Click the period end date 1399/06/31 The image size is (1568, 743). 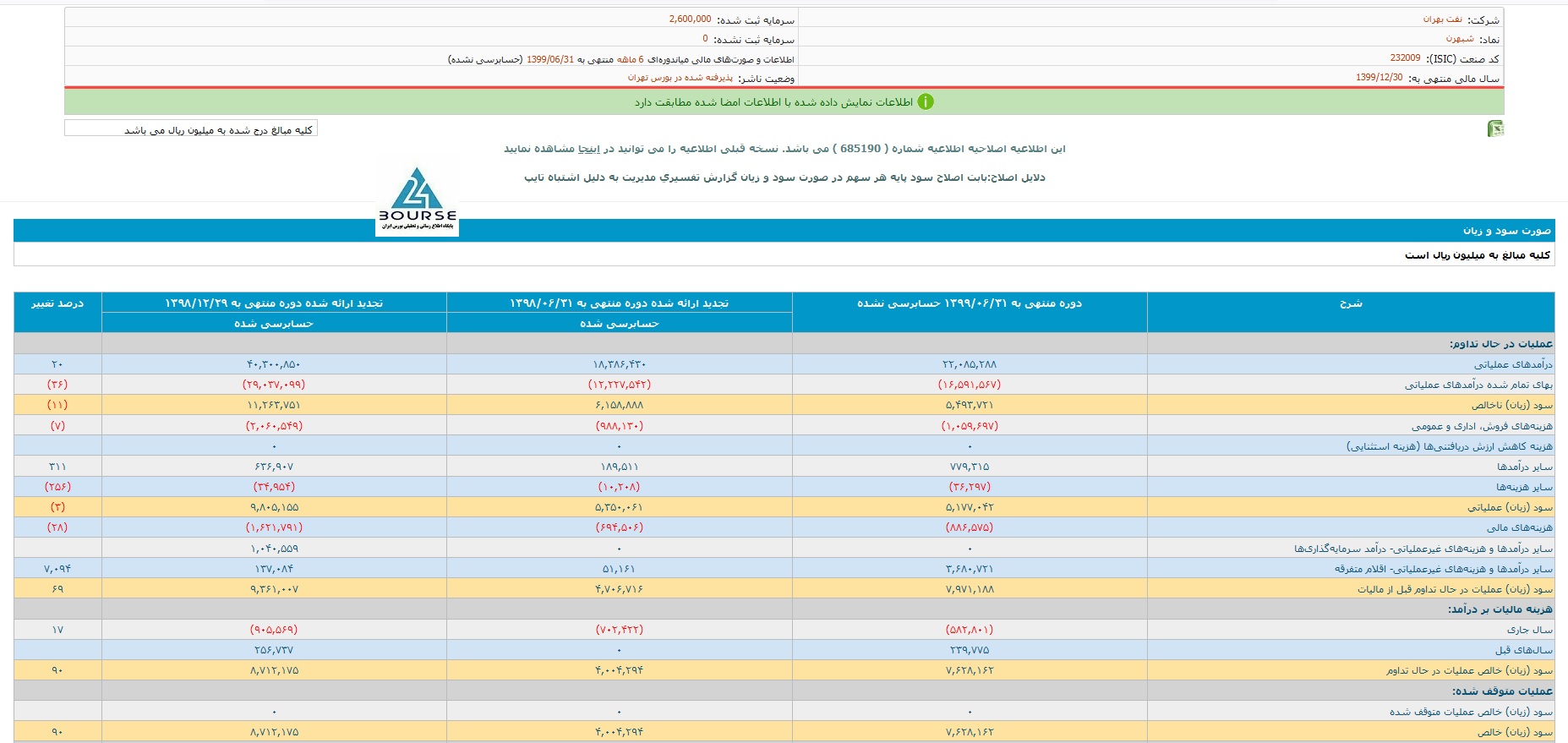[550, 59]
